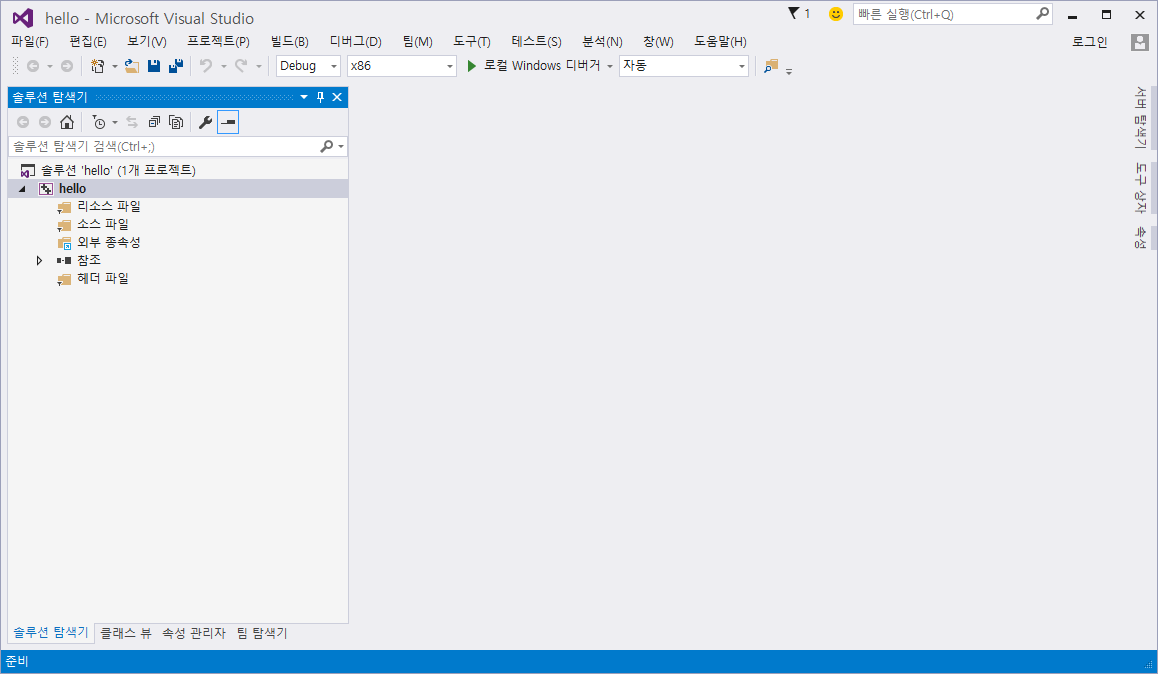Click the feedback smiley face icon
The image size is (1158, 674).
(835, 14)
